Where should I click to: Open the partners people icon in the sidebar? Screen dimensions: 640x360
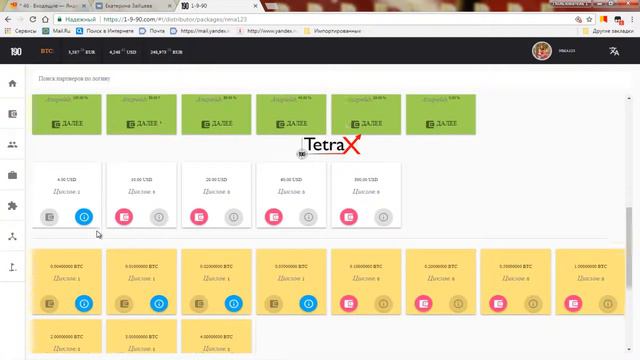pyautogui.click(x=13, y=144)
